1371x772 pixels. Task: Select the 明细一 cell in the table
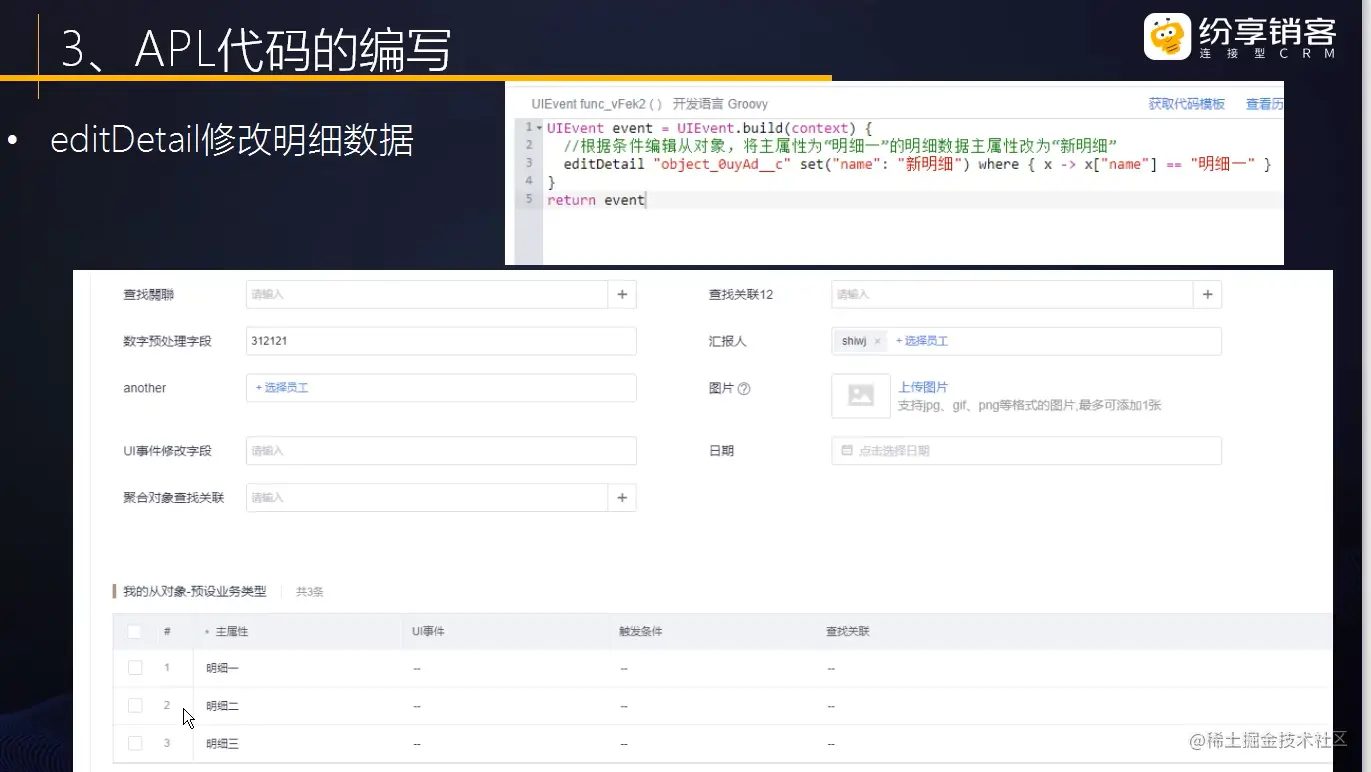pos(223,668)
